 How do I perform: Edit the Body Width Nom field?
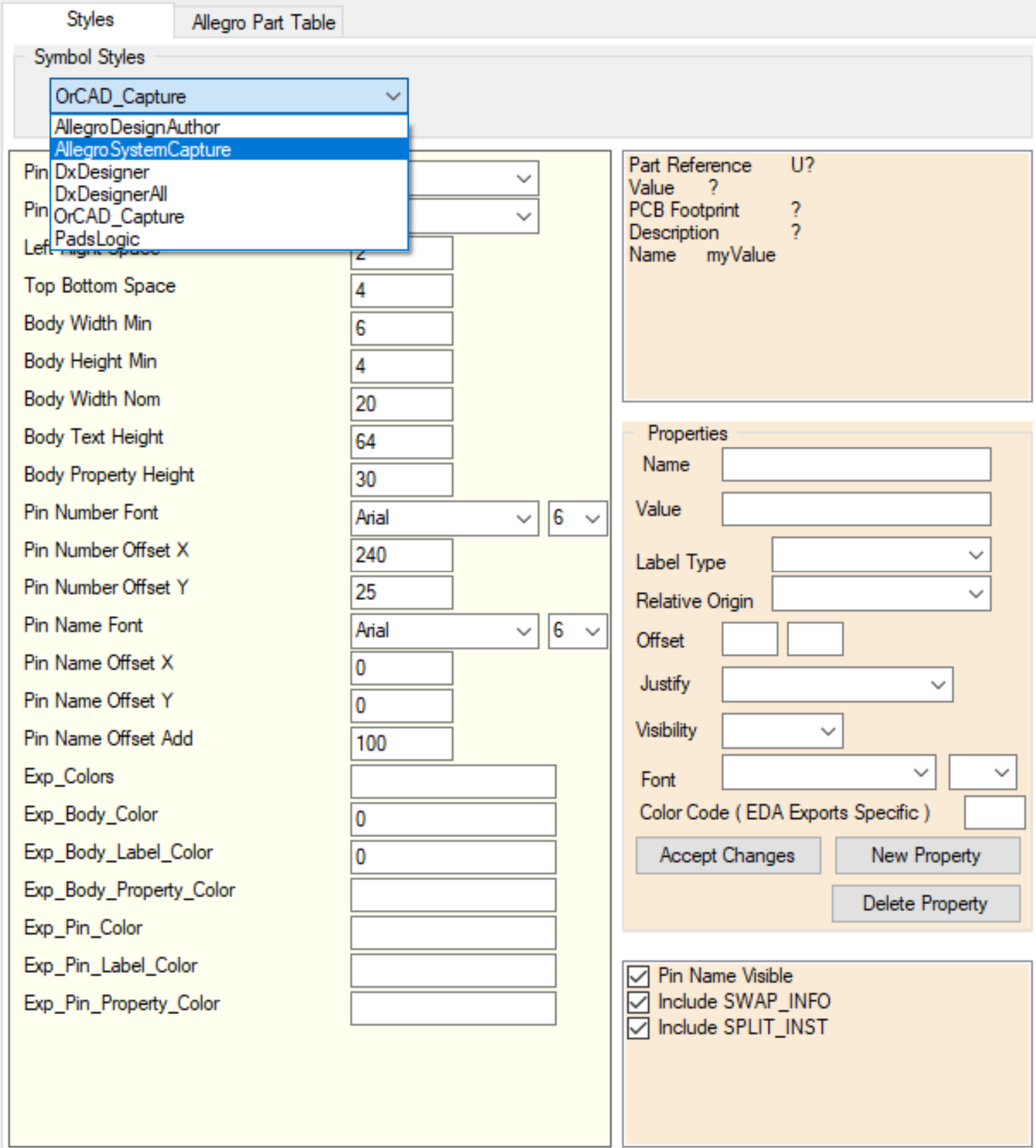[401, 404]
